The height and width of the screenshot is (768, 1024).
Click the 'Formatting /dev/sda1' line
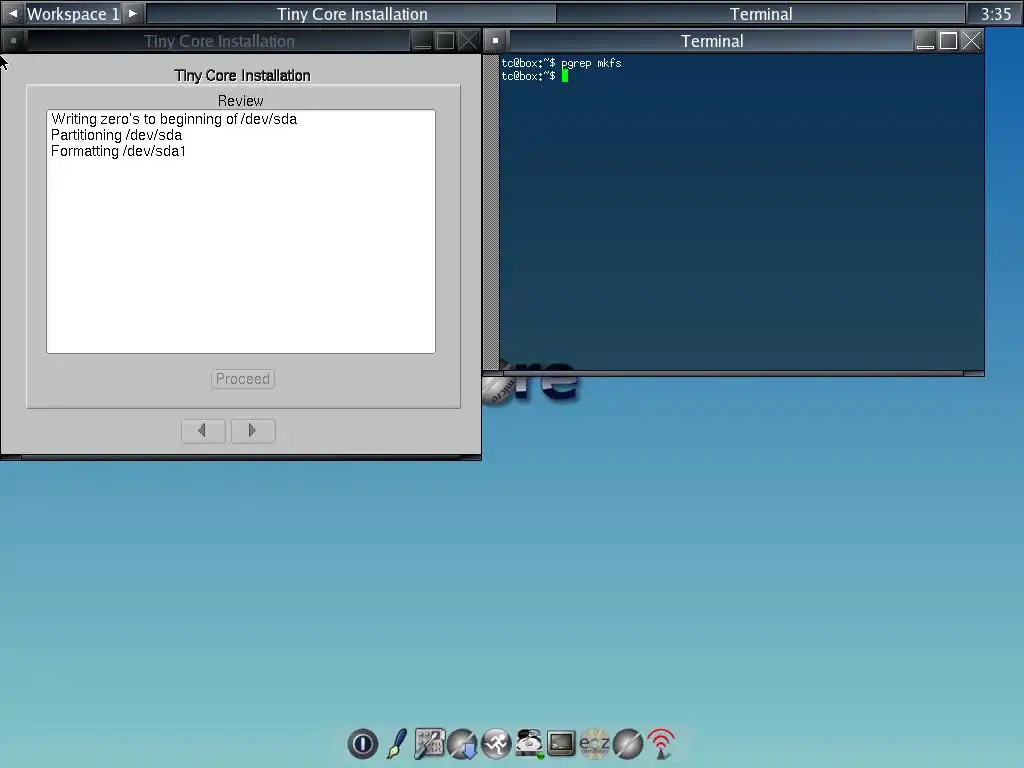[118, 151]
